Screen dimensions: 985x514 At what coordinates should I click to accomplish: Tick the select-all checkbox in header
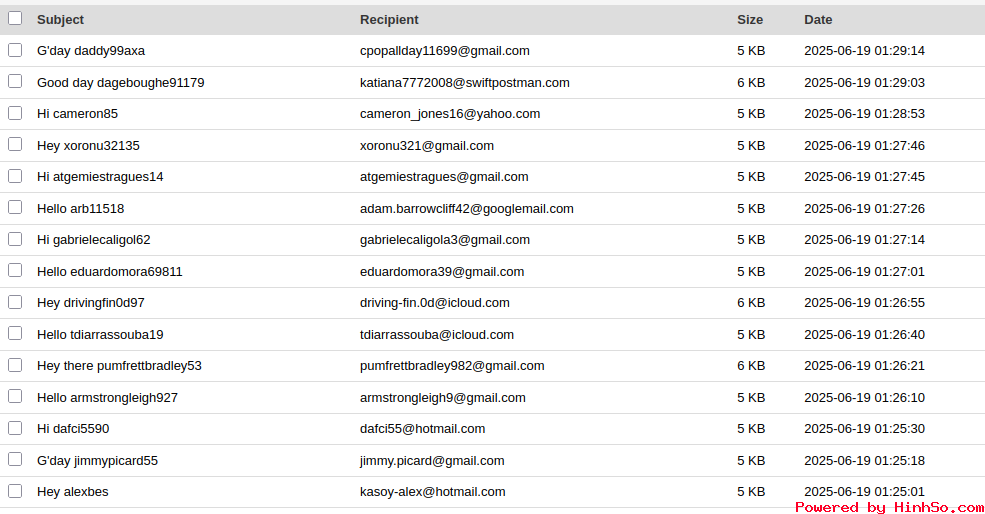coord(15,18)
